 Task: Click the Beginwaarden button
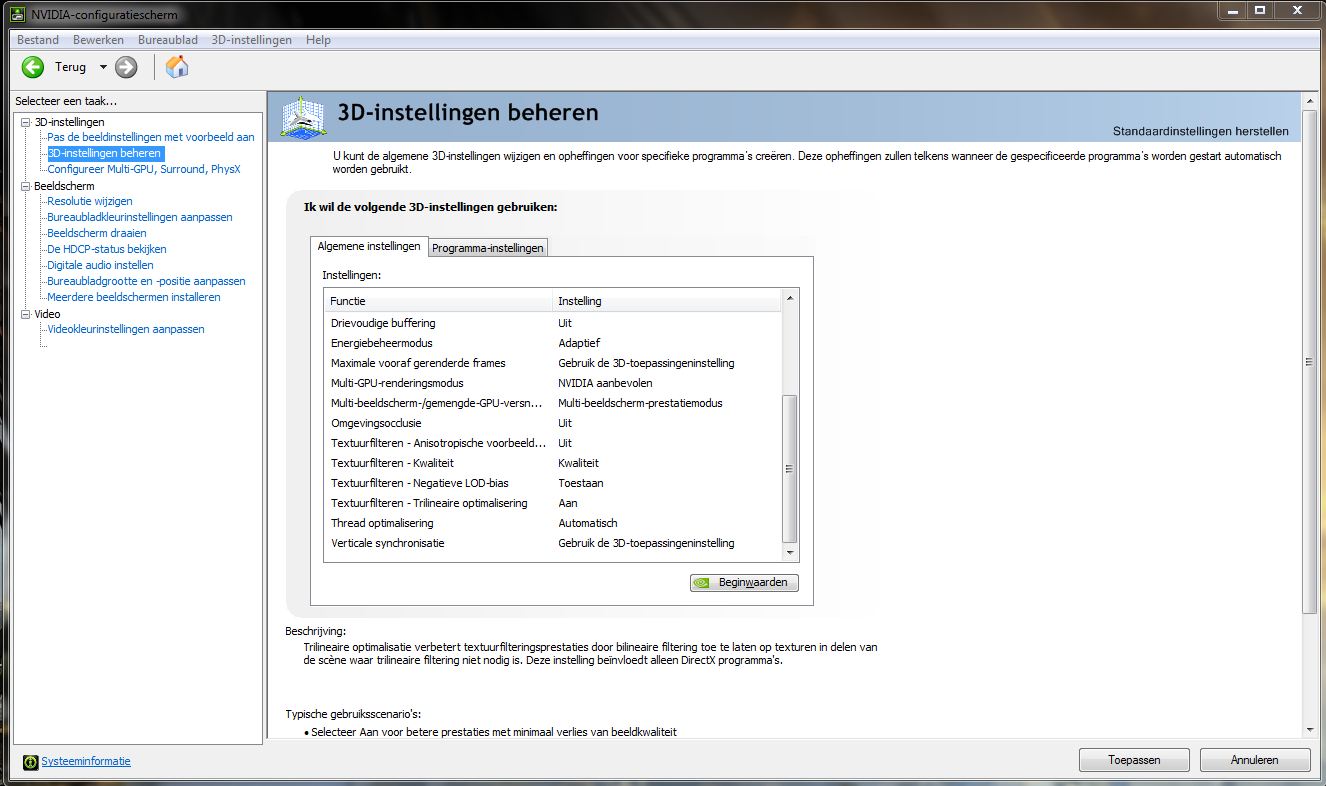point(744,582)
